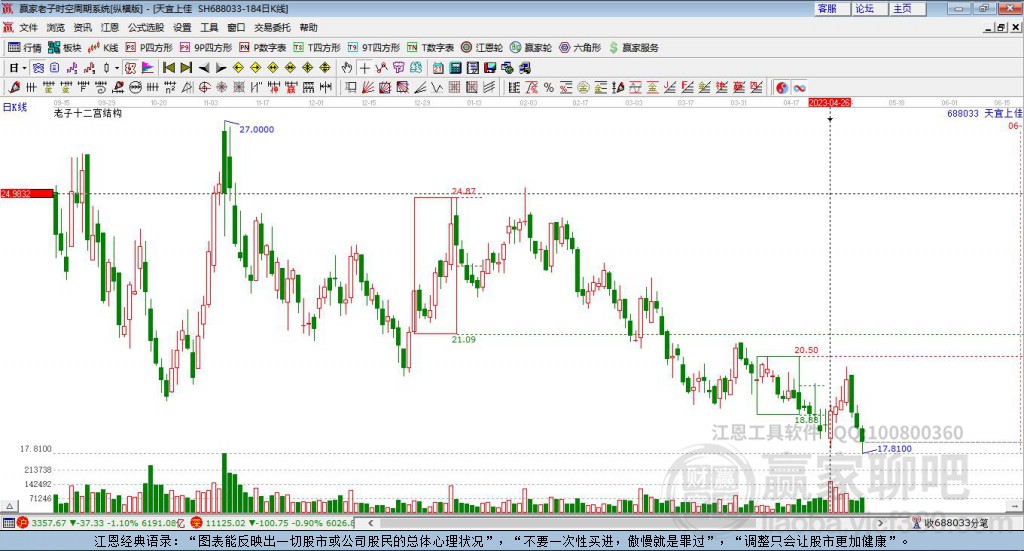1024x551 pixels.
Task: Click the red 24.9832 price tag
Action: tap(27, 194)
